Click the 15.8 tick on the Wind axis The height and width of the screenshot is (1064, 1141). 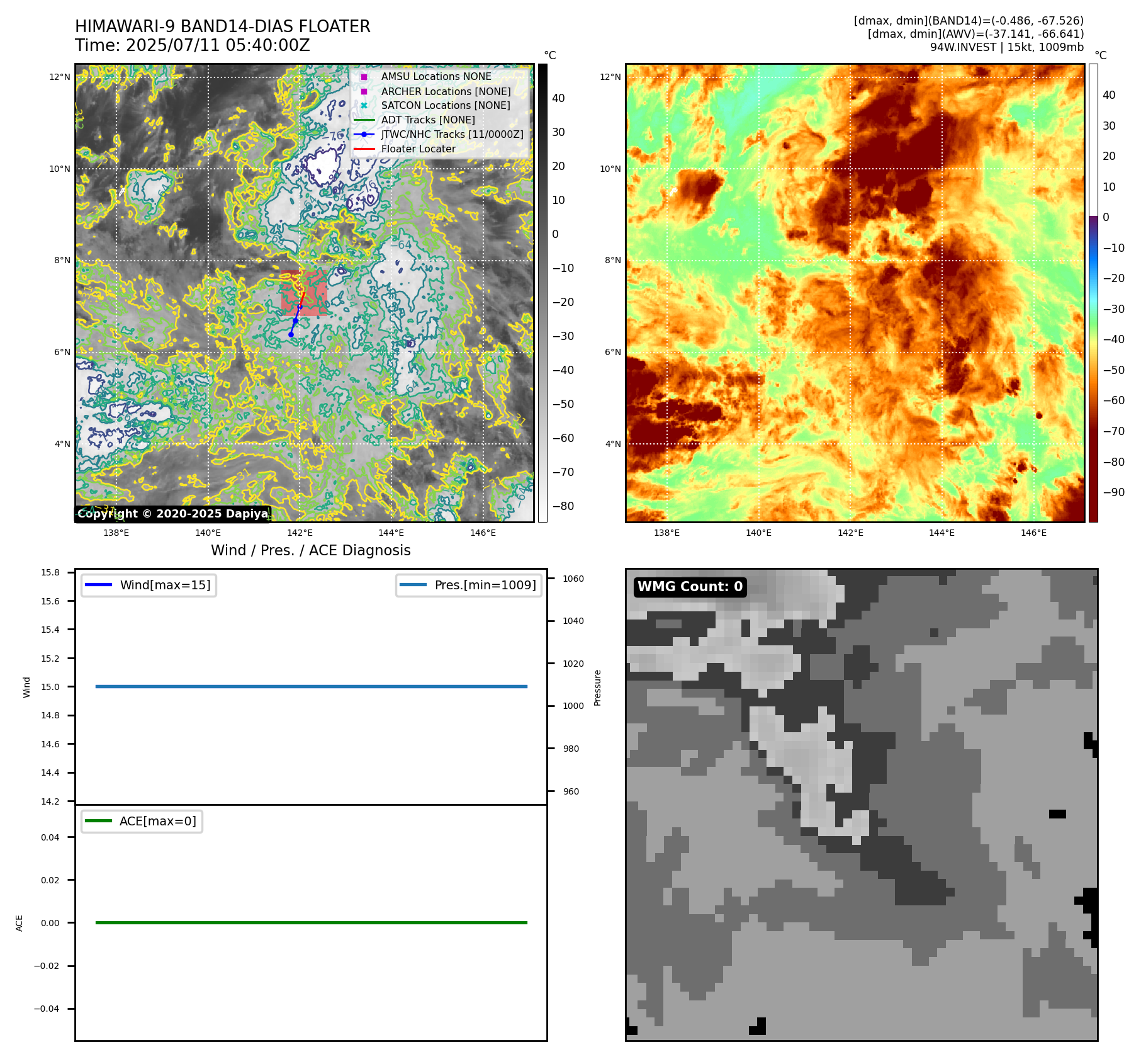pos(50,572)
